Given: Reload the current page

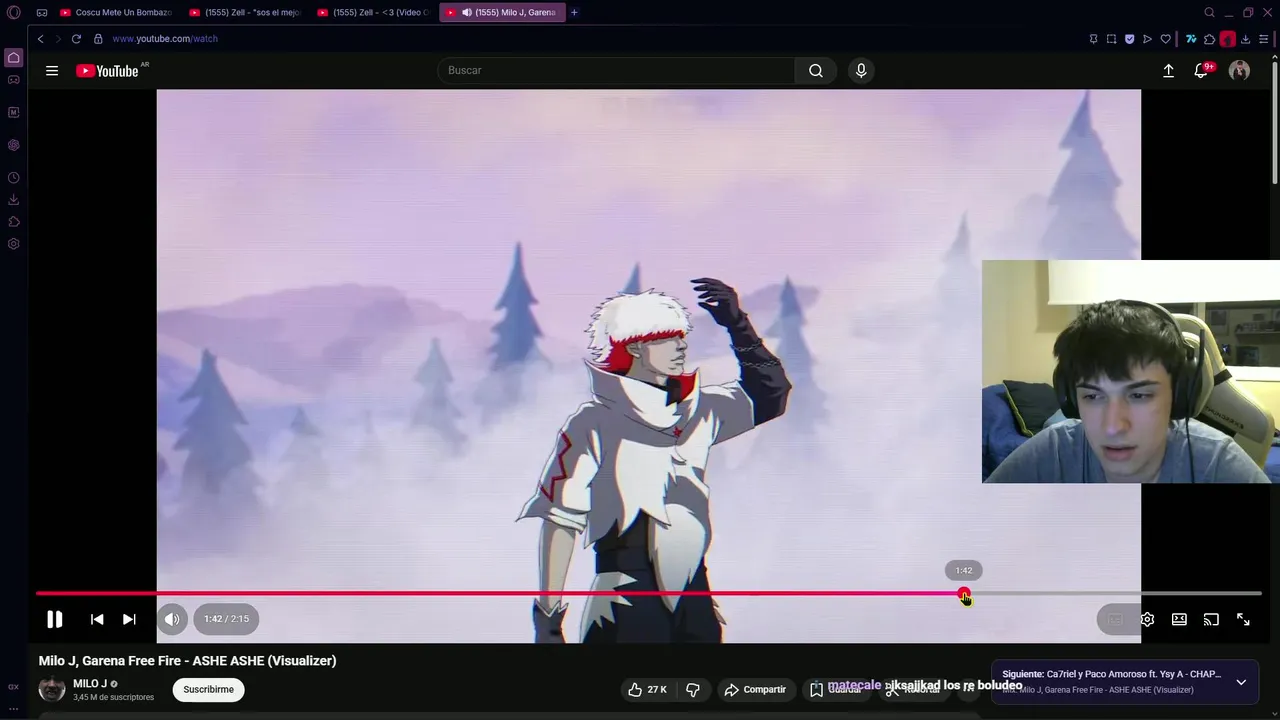Looking at the screenshot, I should point(76,38).
